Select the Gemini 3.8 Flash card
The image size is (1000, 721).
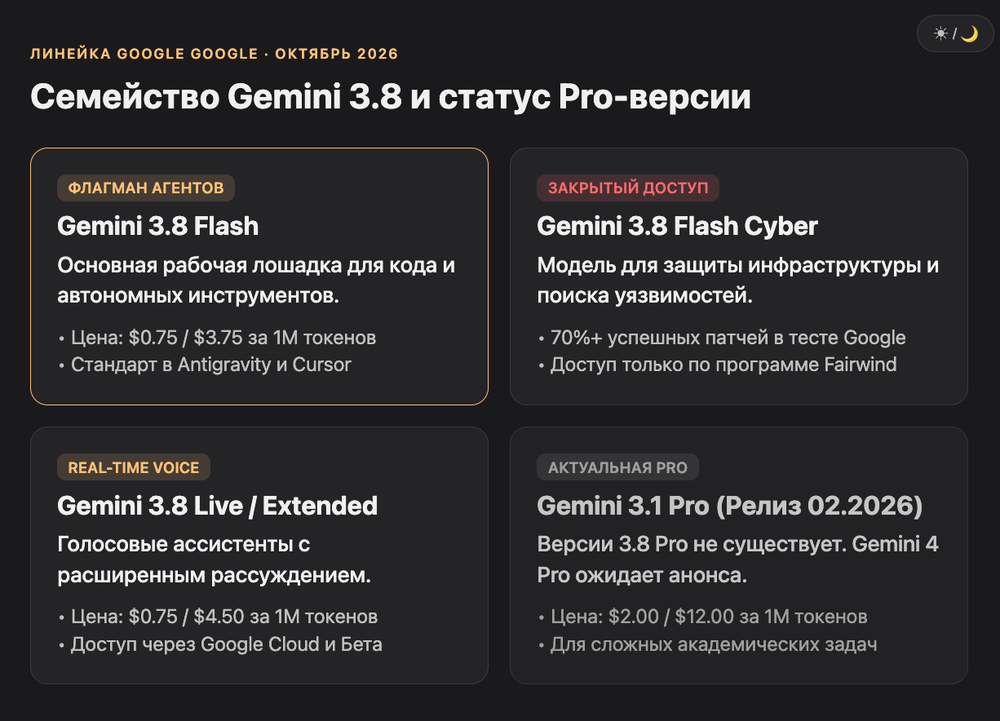[x=259, y=276]
